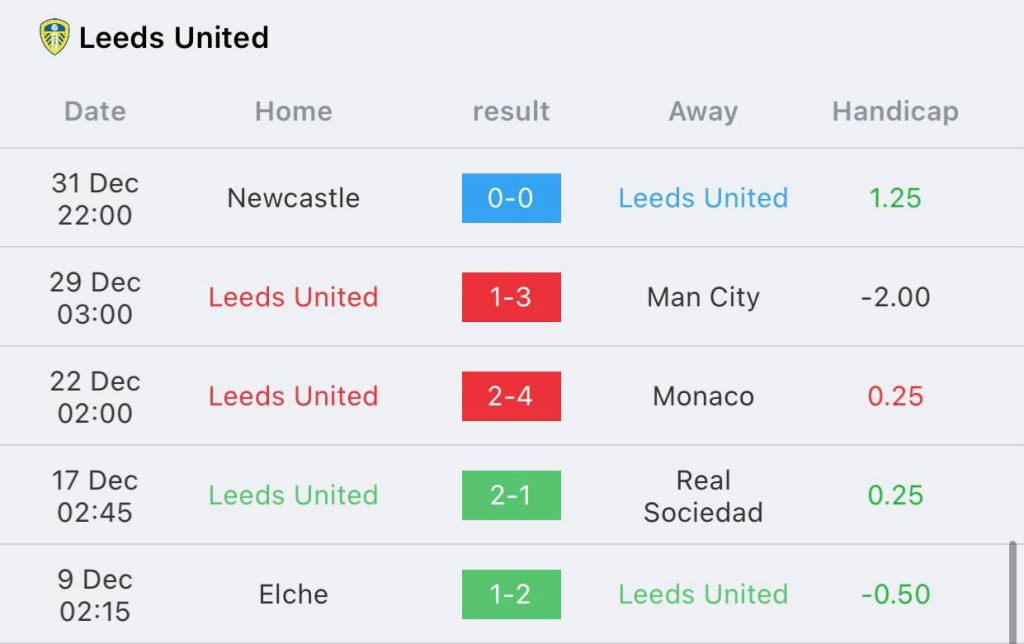
Task: Open the 1-3 red result badge
Action: (511, 297)
